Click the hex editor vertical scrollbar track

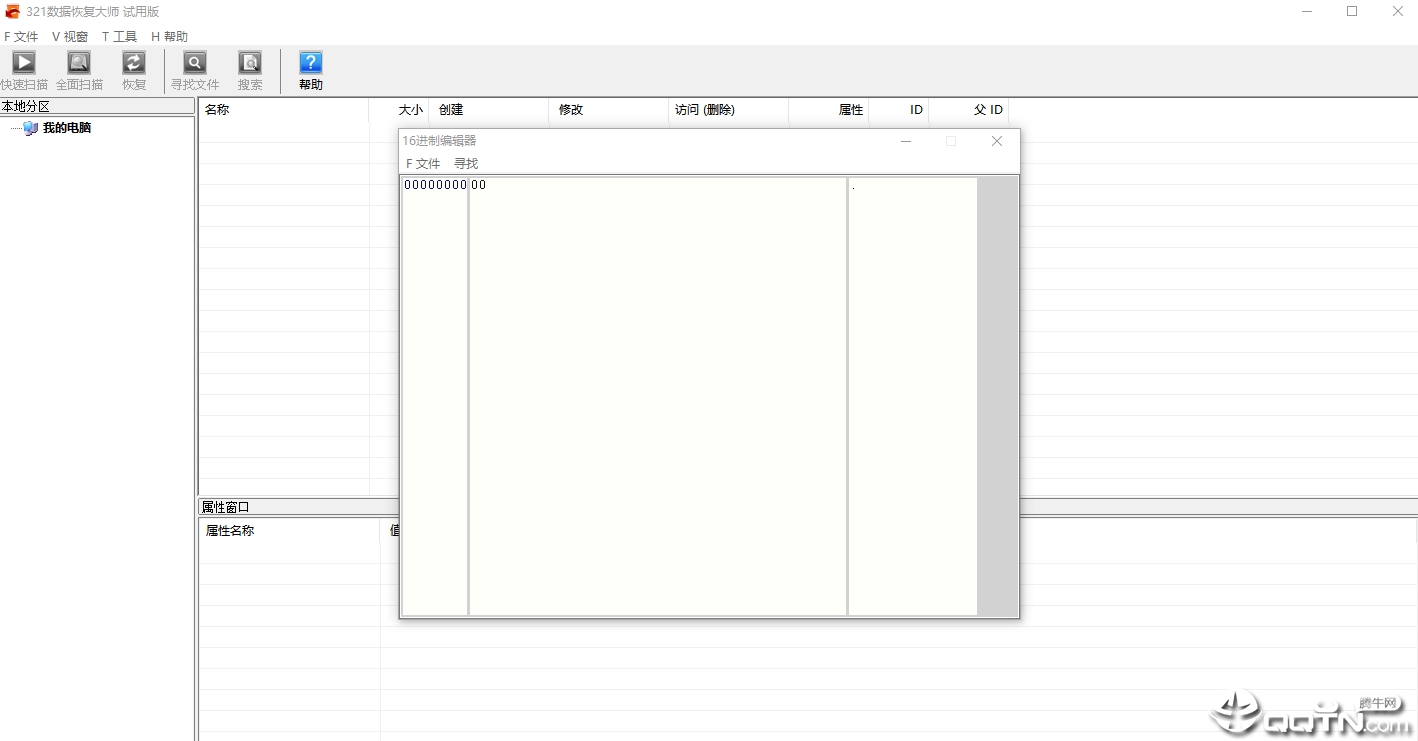point(997,396)
